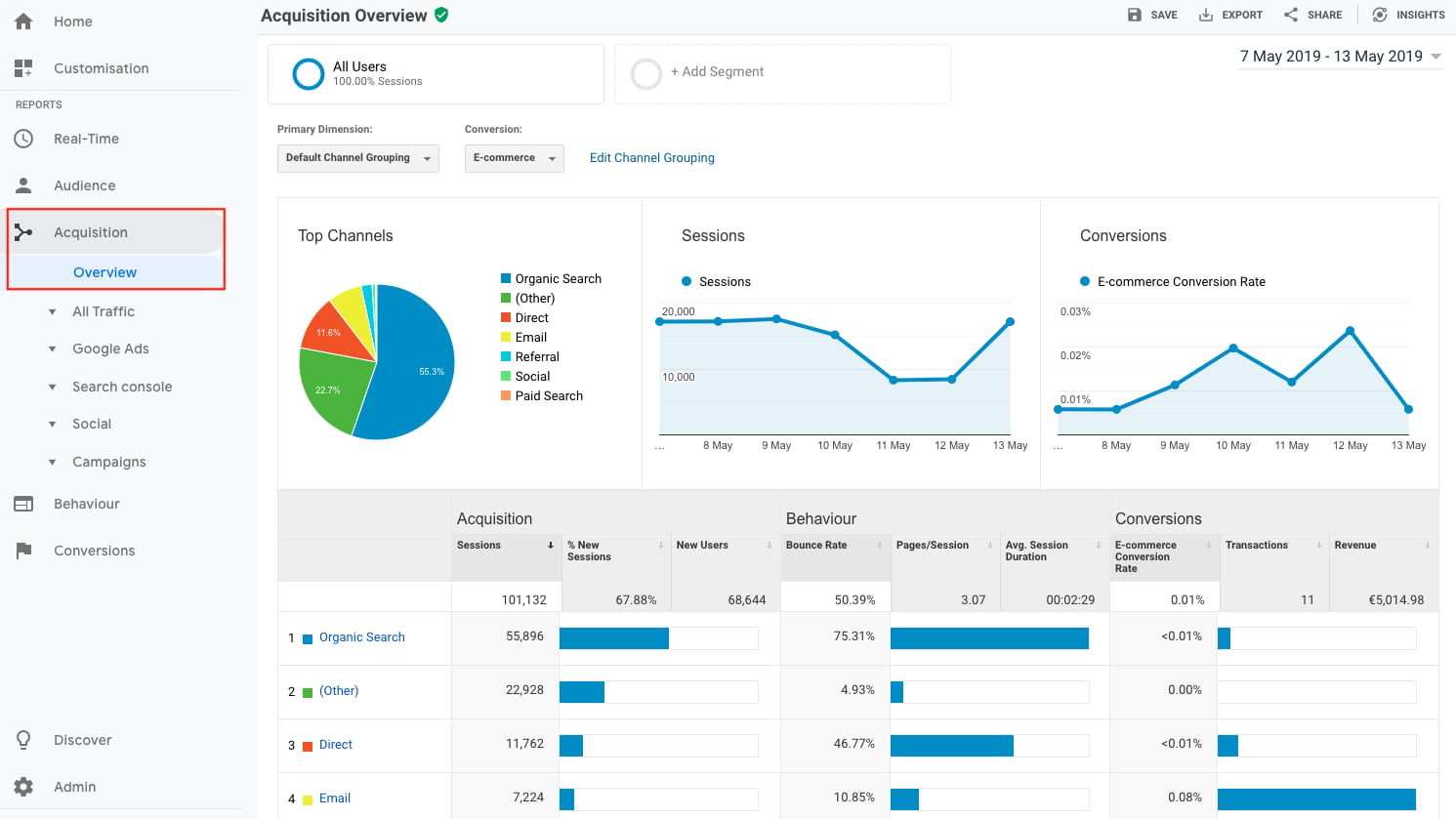The height and width of the screenshot is (819, 1456).
Task: Open Customisation via its dashboard icon
Action: pos(23,68)
